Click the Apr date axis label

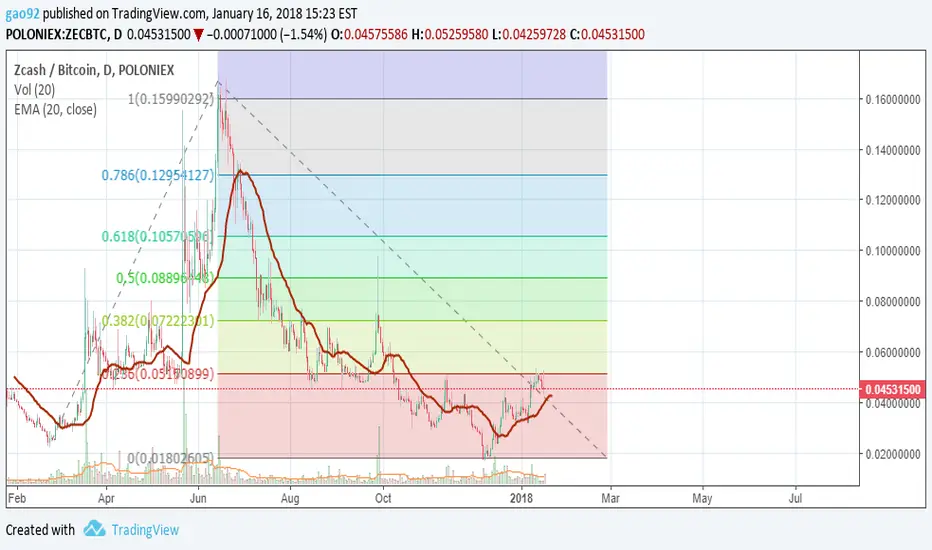106,498
